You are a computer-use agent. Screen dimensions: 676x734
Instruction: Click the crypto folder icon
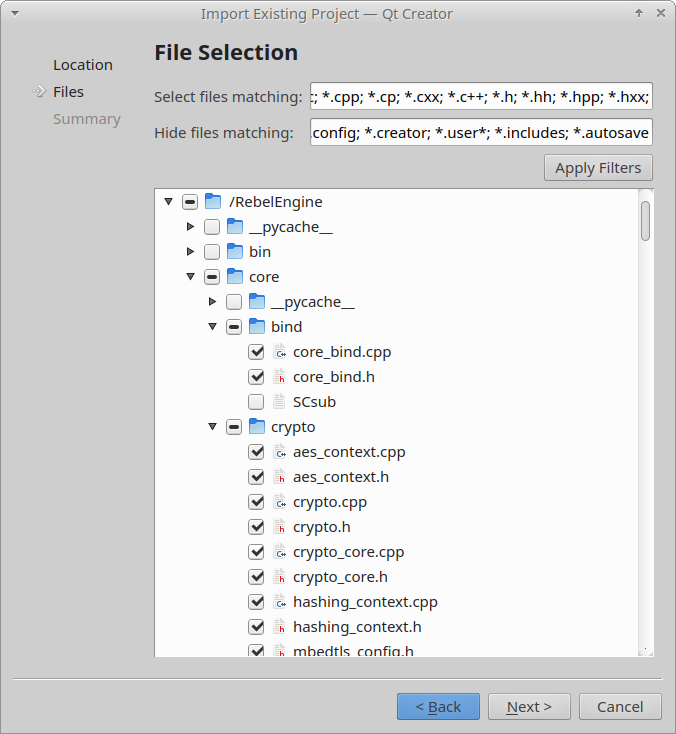pyautogui.click(x=257, y=427)
